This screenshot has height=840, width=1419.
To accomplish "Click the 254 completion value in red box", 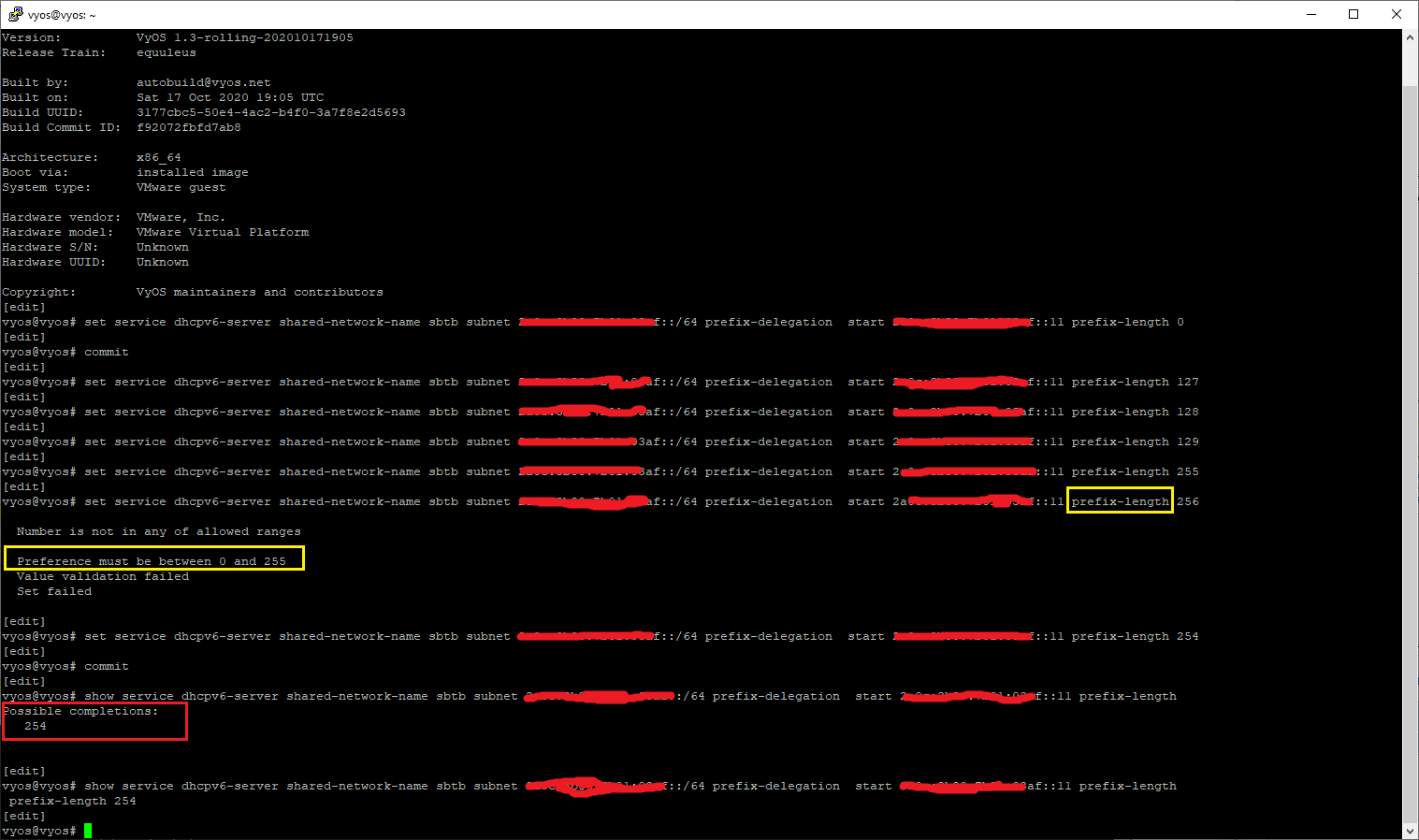I will (36, 726).
